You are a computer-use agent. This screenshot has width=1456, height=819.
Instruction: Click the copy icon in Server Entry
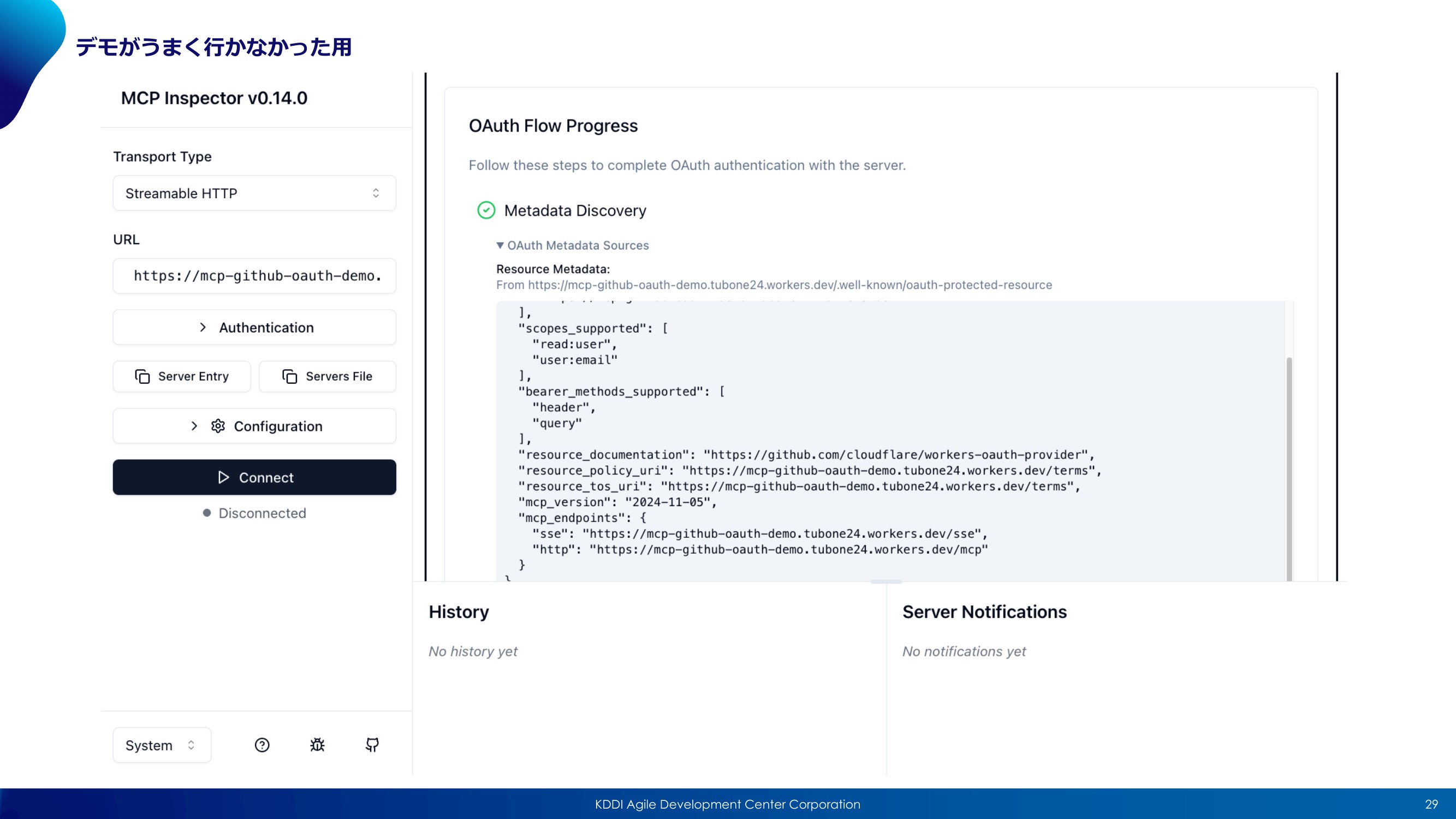[x=142, y=376]
